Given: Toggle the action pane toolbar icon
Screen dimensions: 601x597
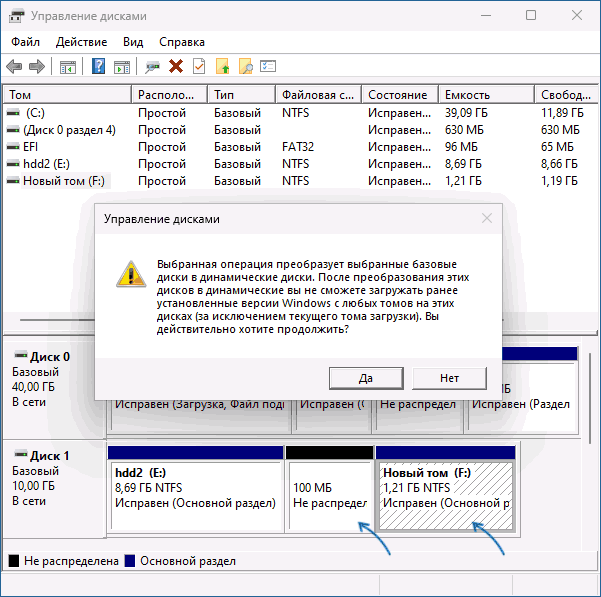Looking at the screenshot, I should pyautogui.click(x=122, y=67).
